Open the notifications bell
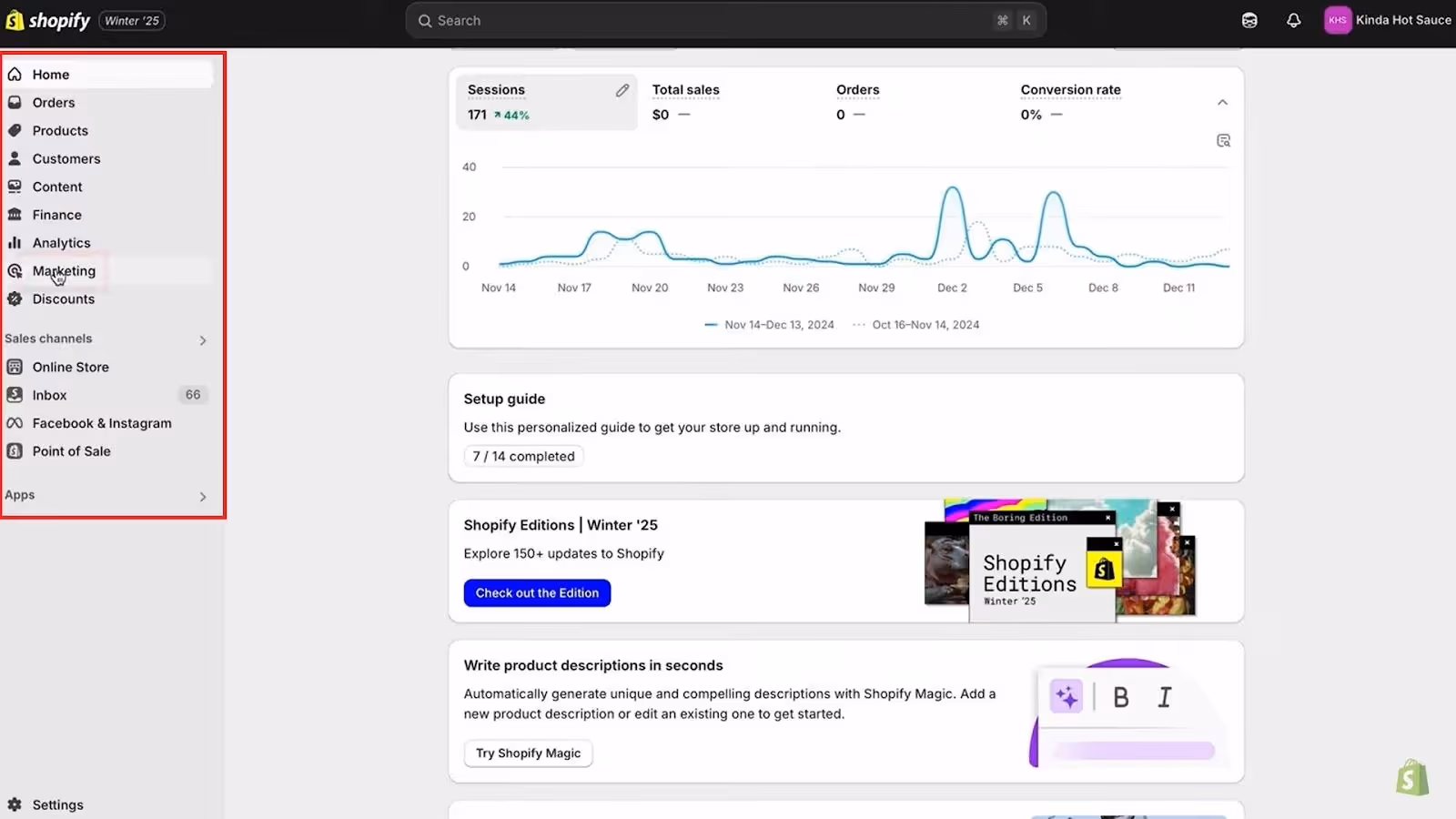Viewport: 1456px width, 819px height. pos(1293,20)
